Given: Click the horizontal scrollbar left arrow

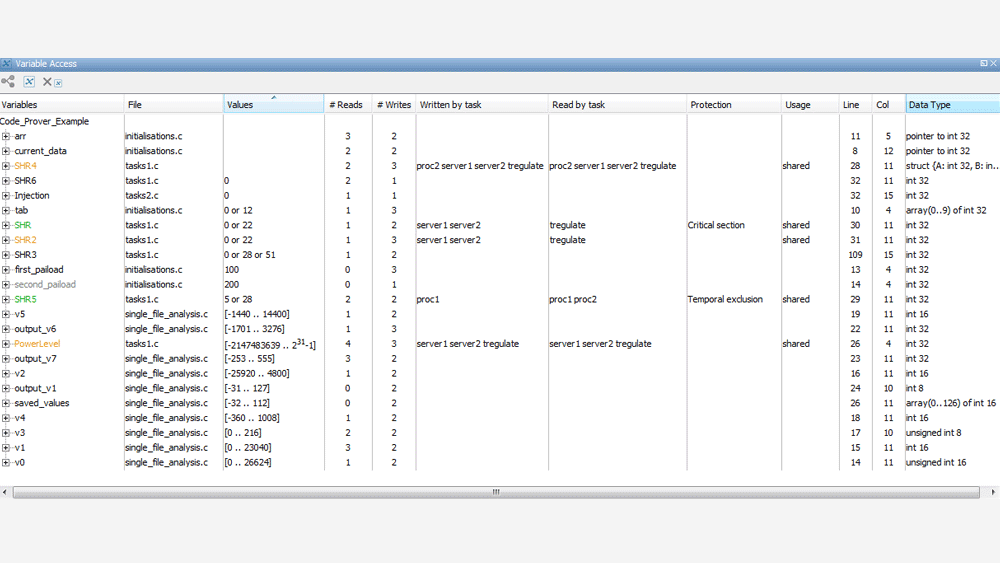Looking at the screenshot, I should 5,492.
